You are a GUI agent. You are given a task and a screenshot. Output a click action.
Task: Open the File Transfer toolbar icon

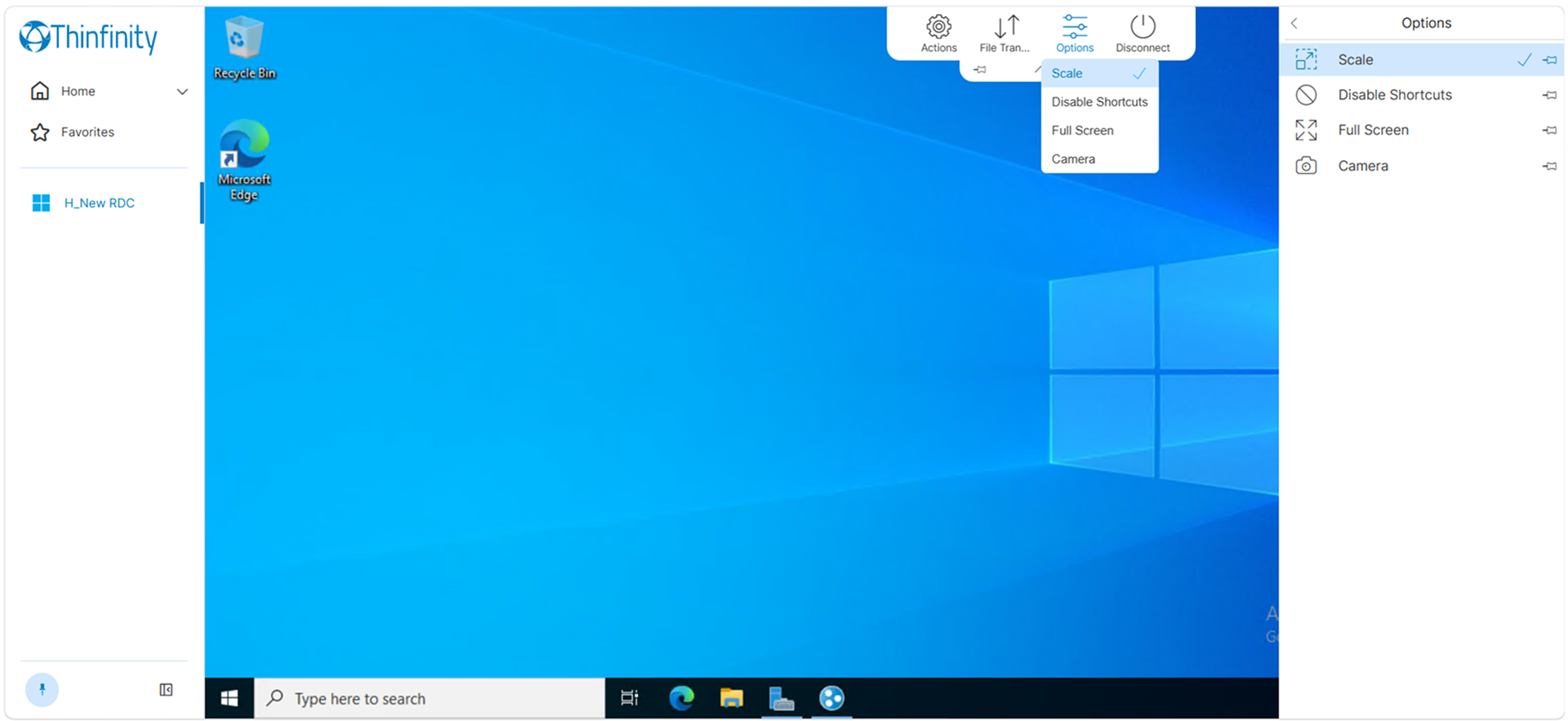click(1004, 33)
